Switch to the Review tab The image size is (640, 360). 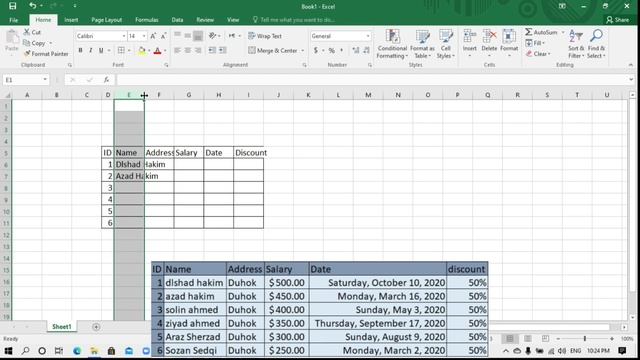[205, 20]
